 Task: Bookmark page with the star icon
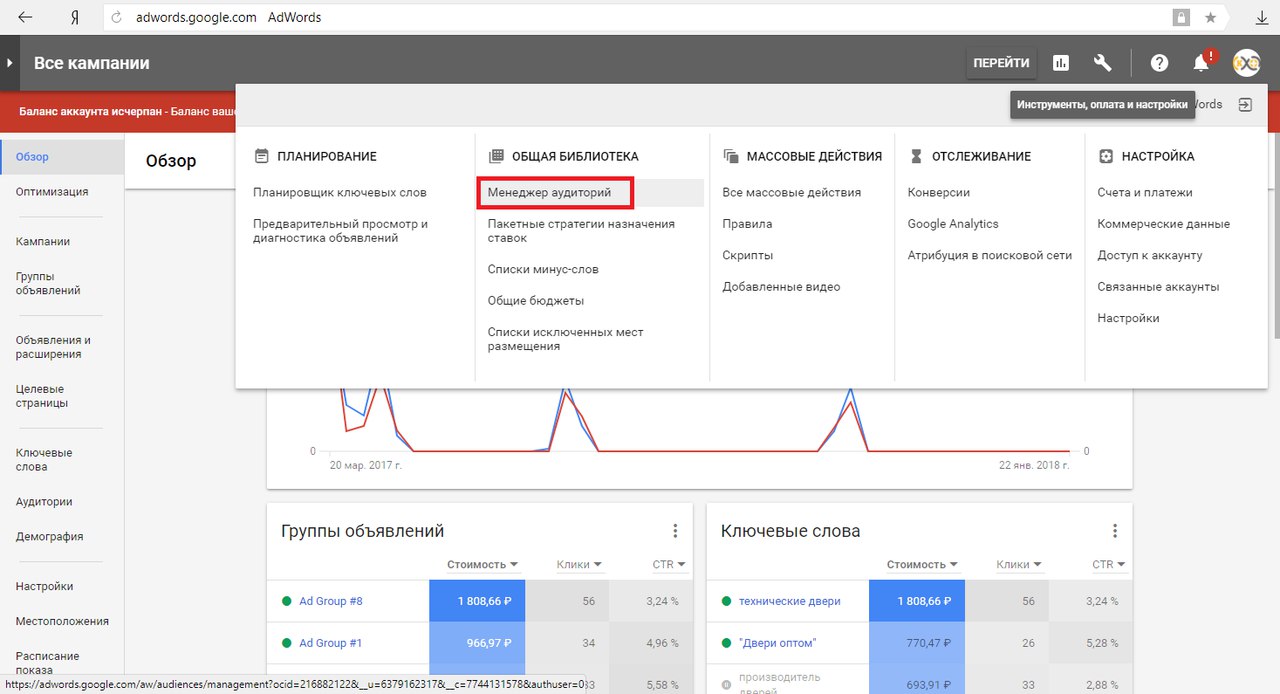(1210, 17)
